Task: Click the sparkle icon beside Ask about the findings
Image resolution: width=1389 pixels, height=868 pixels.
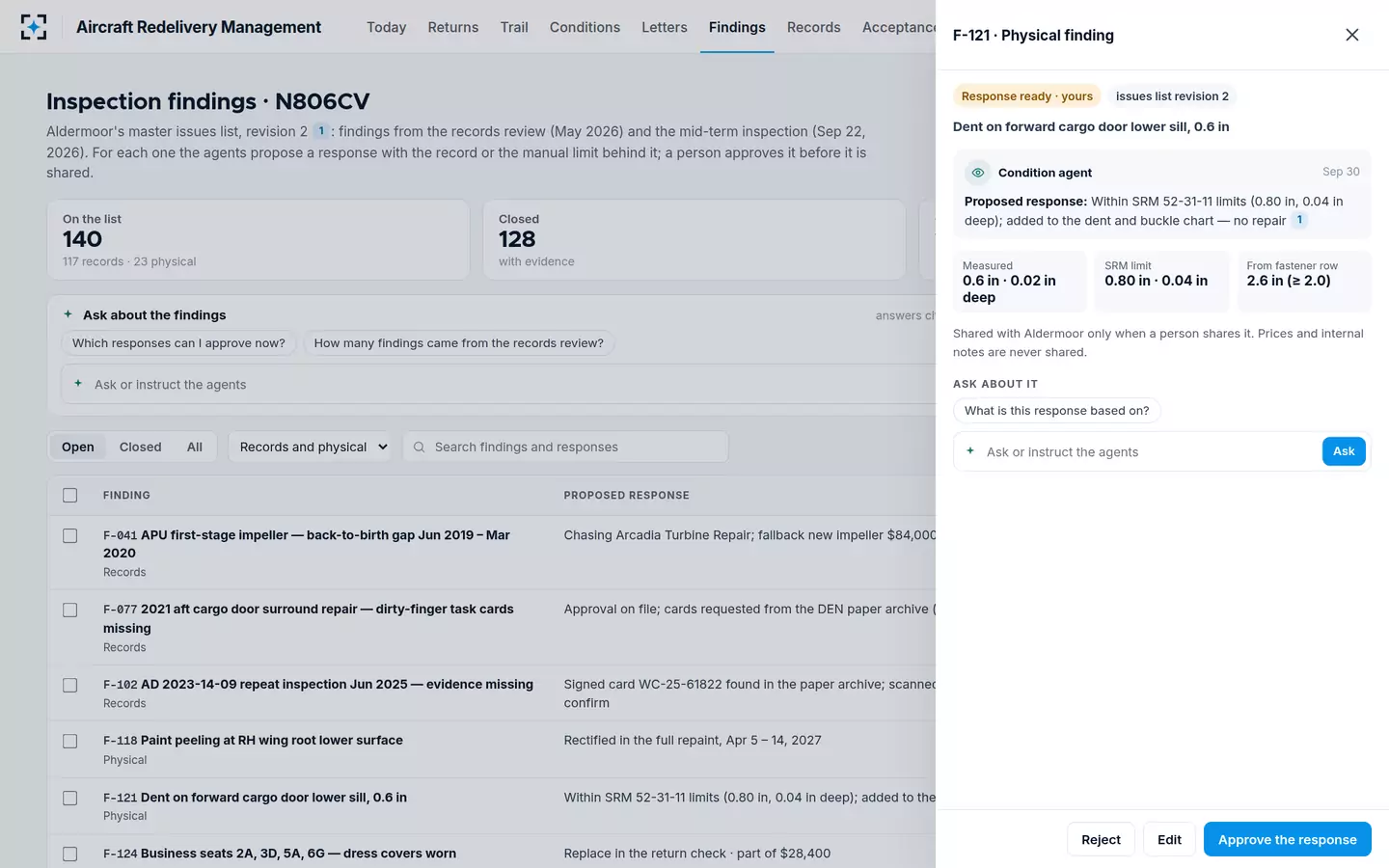Action: (68, 314)
